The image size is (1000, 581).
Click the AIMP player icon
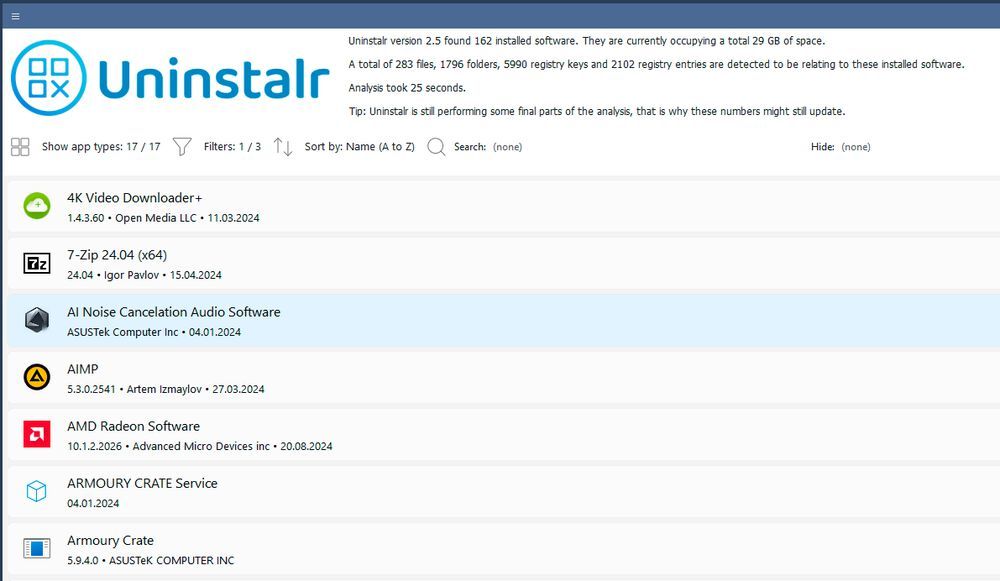36,377
